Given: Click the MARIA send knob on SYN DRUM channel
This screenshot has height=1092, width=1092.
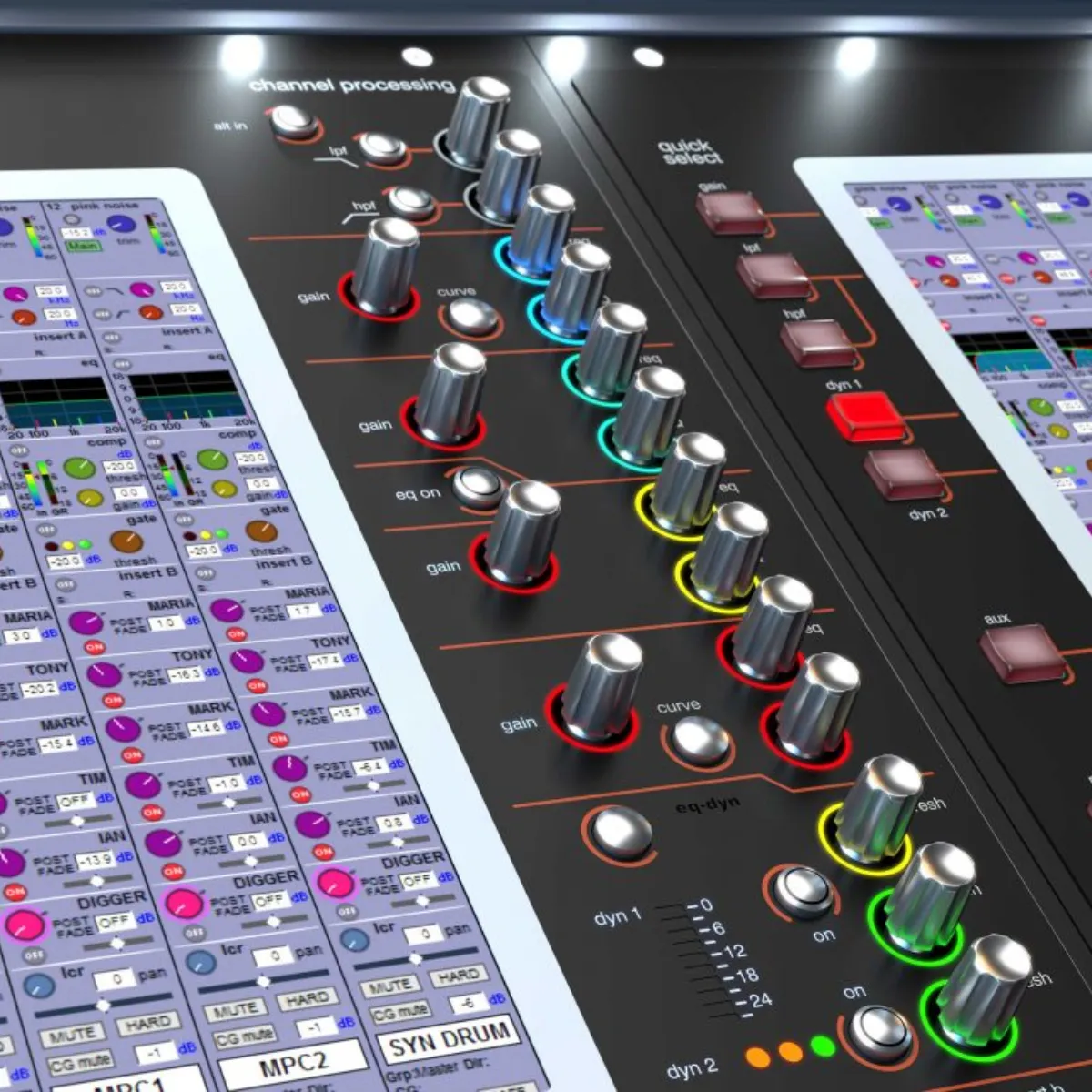Looking at the screenshot, I should pos(226,609).
